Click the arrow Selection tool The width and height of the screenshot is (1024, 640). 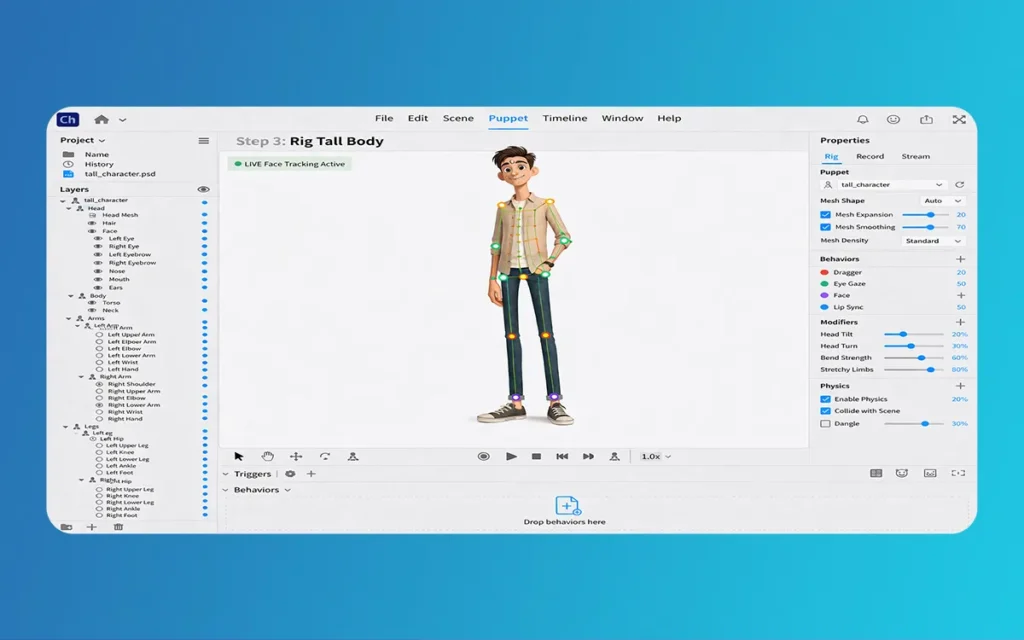pos(239,456)
